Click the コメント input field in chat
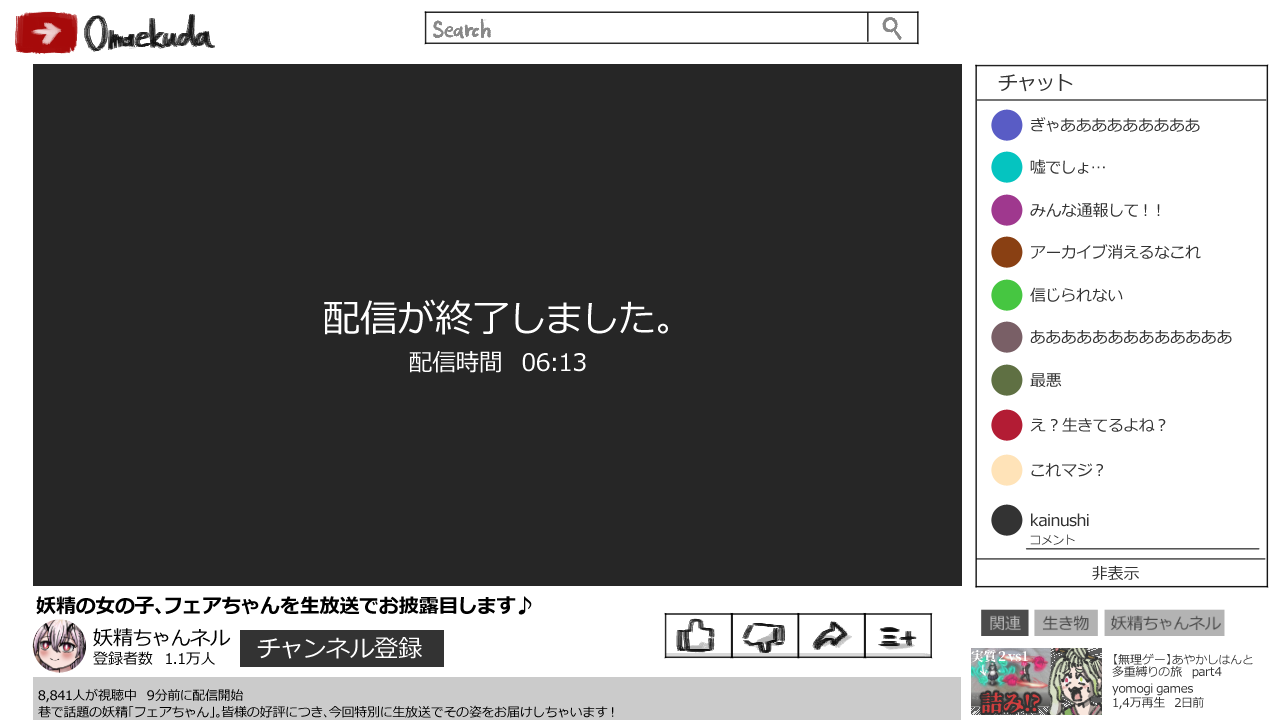 [1142, 540]
